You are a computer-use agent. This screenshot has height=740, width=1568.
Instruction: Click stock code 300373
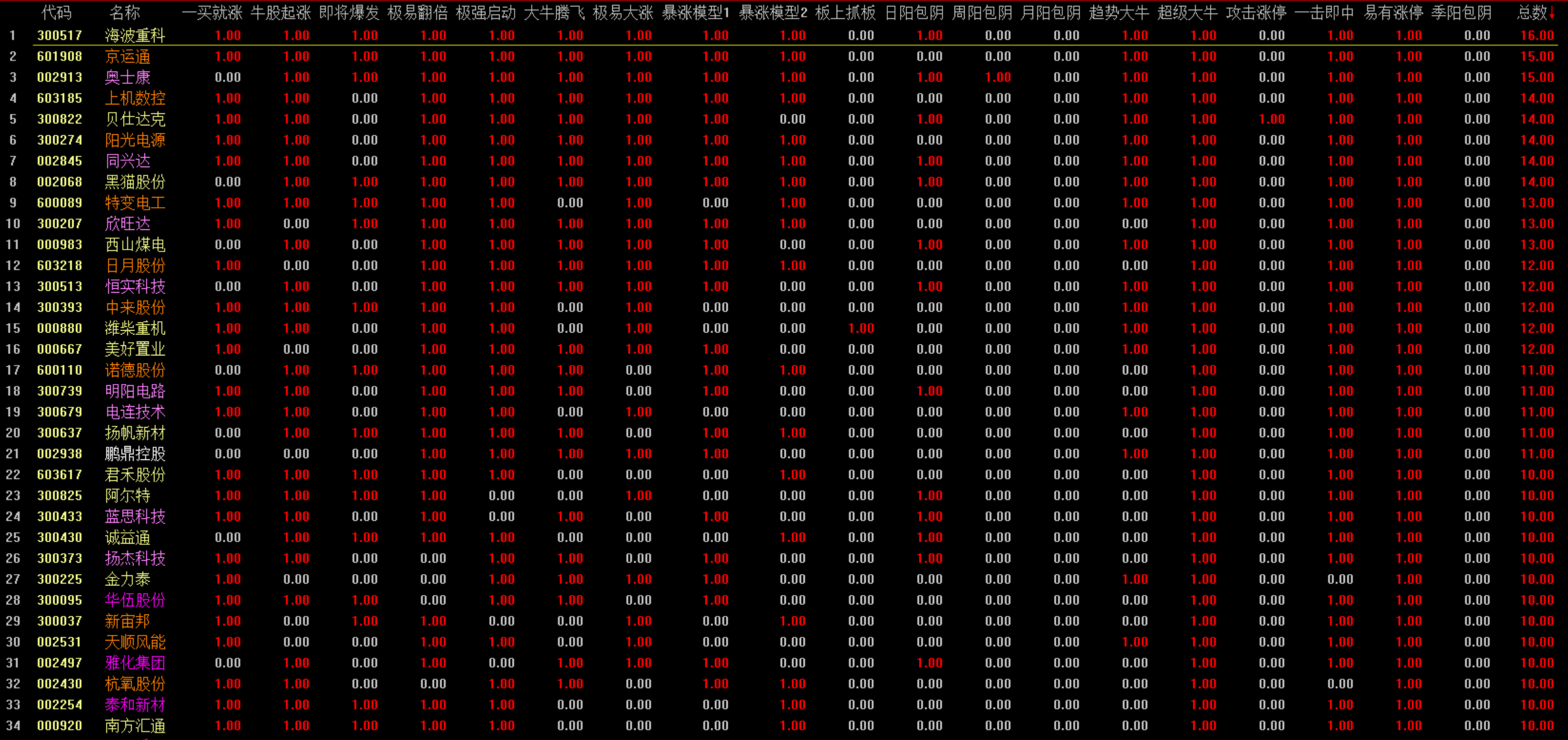(60, 558)
